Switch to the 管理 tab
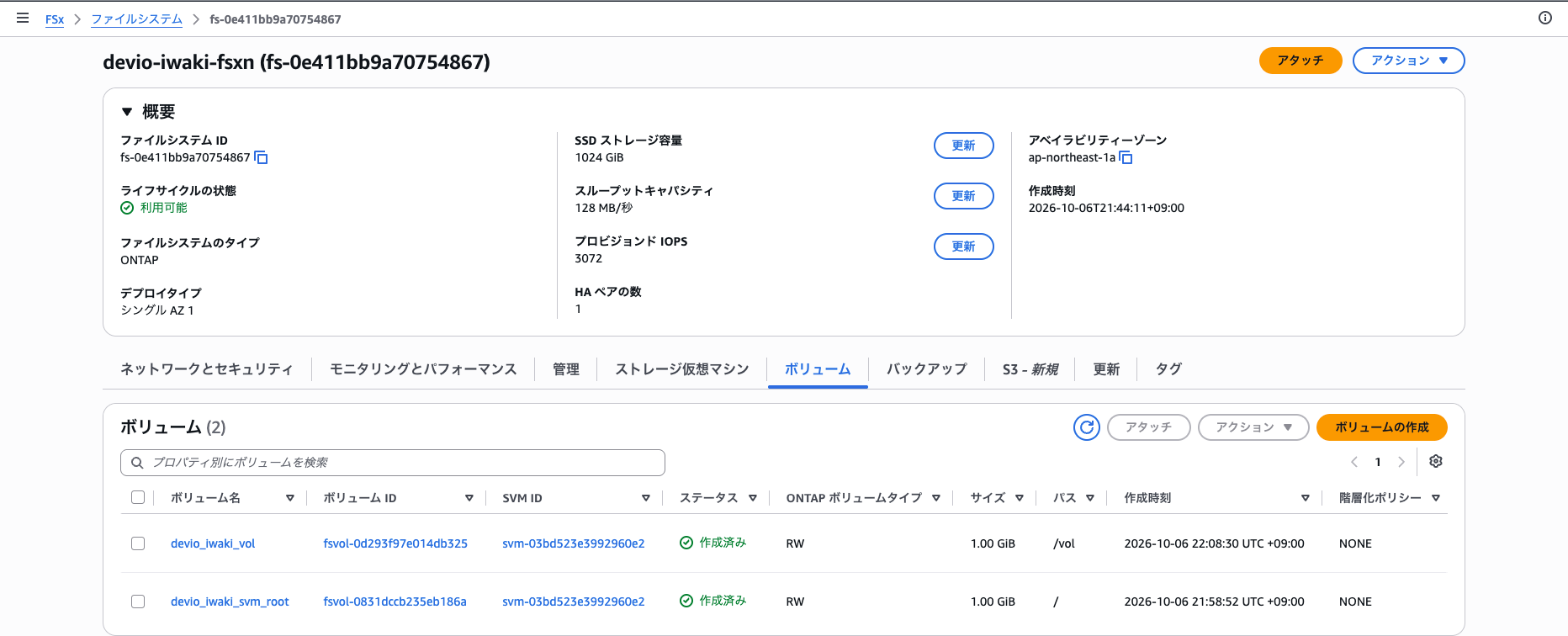 tap(566, 369)
